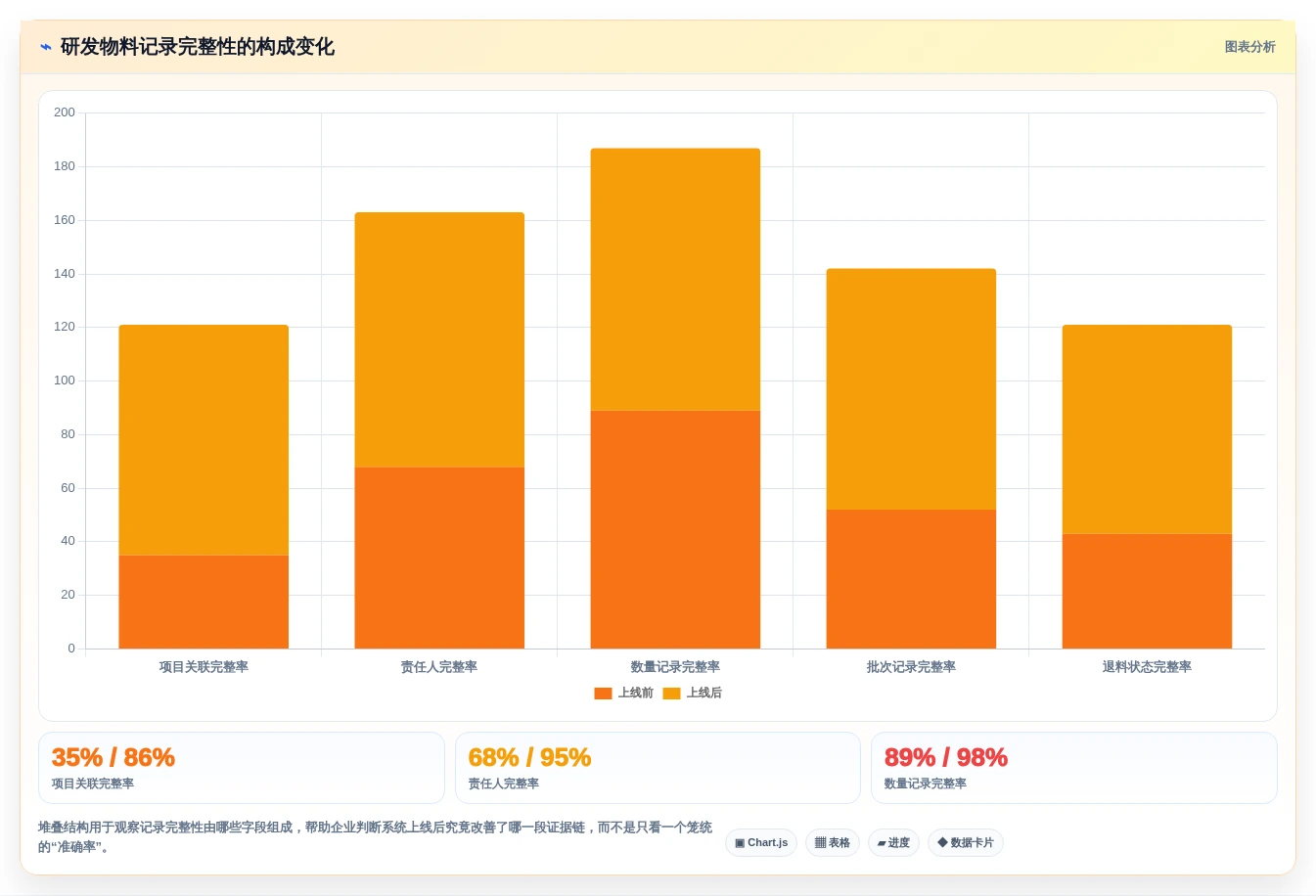Open the 89% / 98% 数量记录完整率 card
The height and width of the screenshot is (896, 1316).
[1074, 768]
